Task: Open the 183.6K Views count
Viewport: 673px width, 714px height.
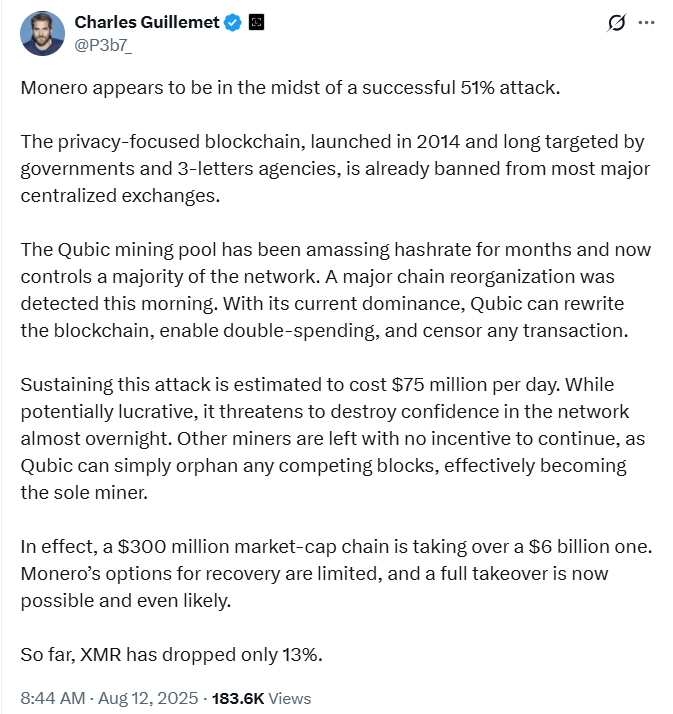Action: click(x=261, y=698)
